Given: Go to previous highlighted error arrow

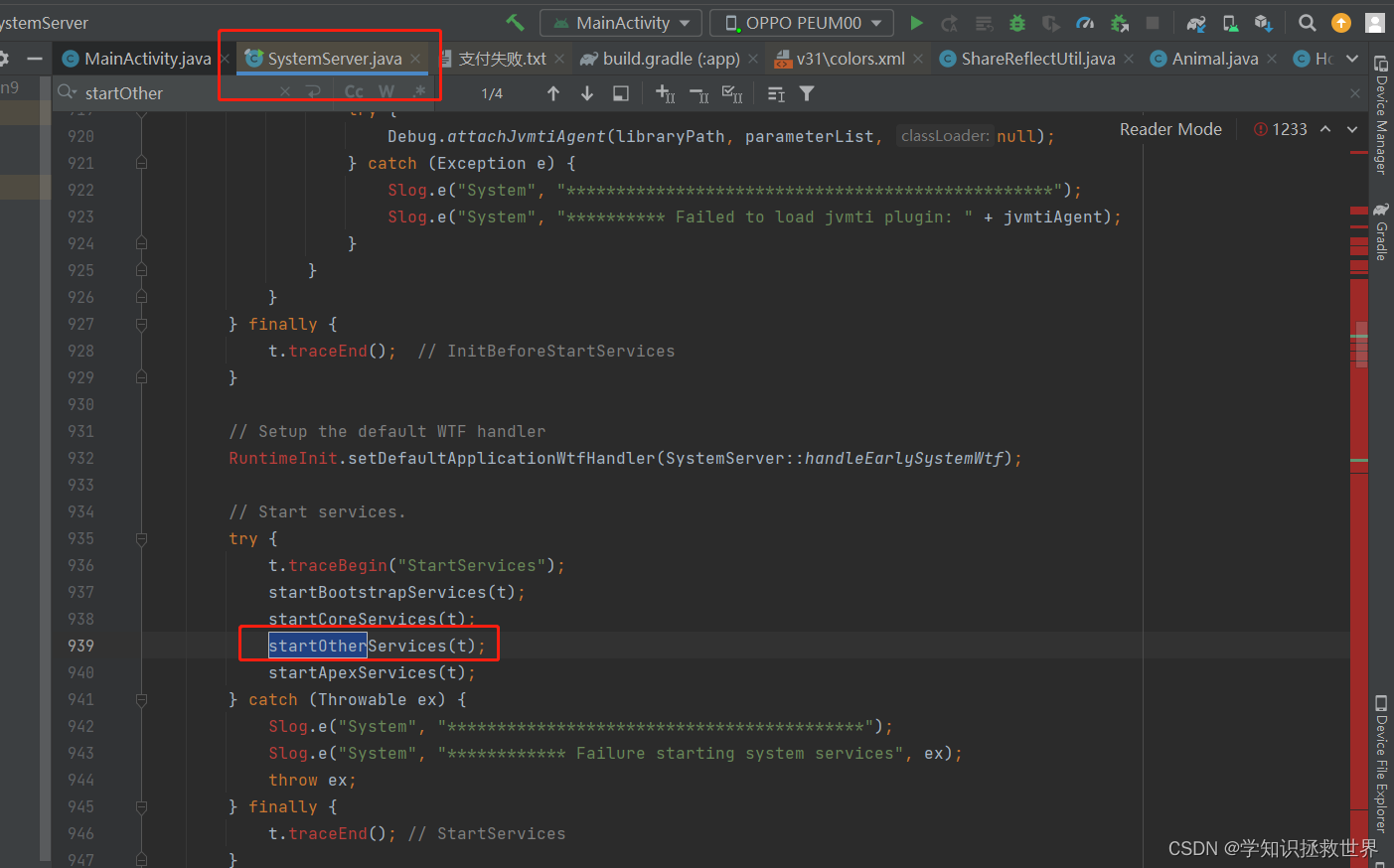Looking at the screenshot, I should pyautogui.click(x=1325, y=129).
